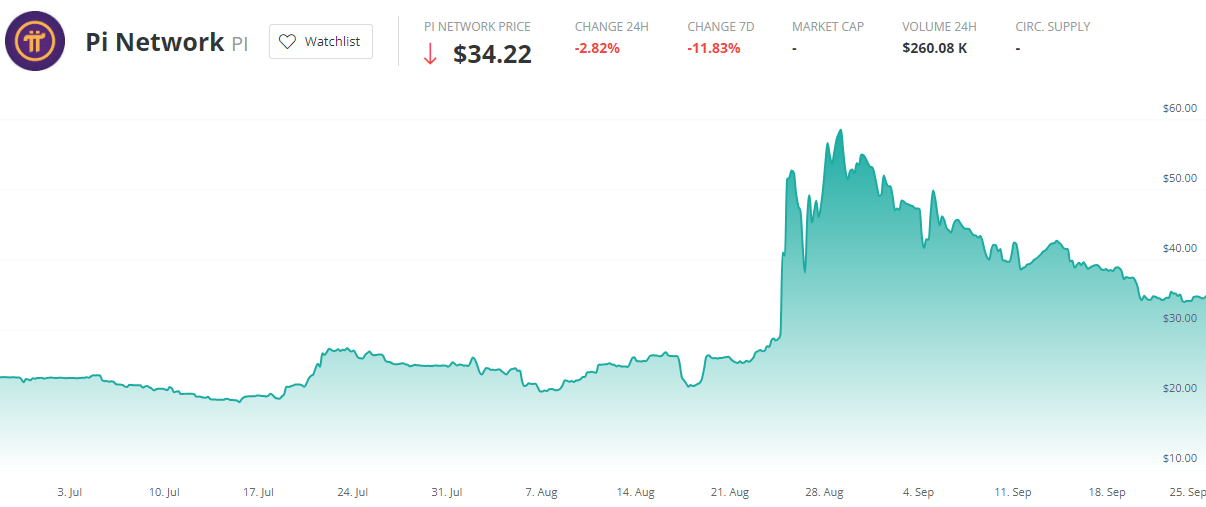Click the 25. Sep date axis label
1206x507 pixels.
pos(1189,492)
